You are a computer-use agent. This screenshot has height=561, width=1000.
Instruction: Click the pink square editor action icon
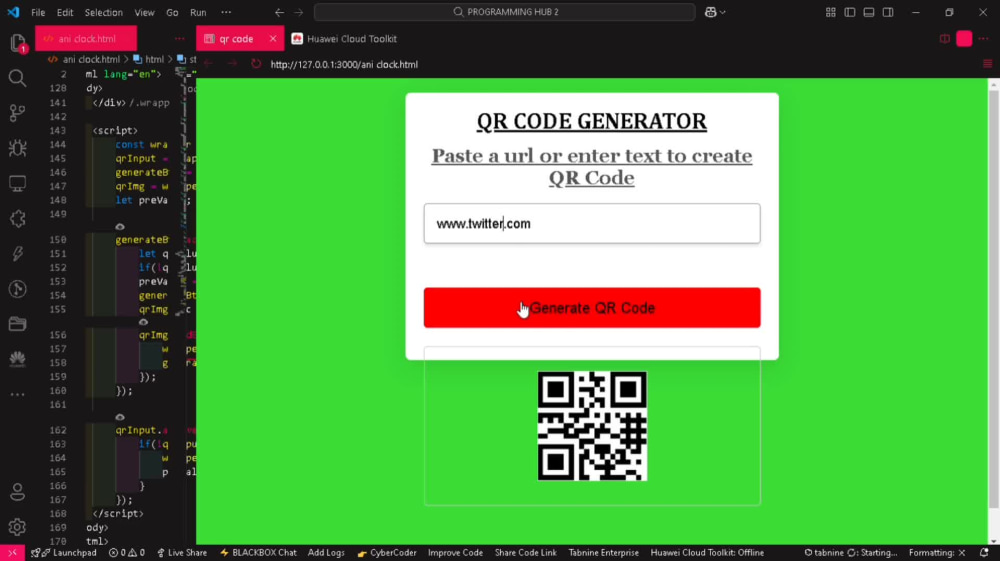click(964, 39)
